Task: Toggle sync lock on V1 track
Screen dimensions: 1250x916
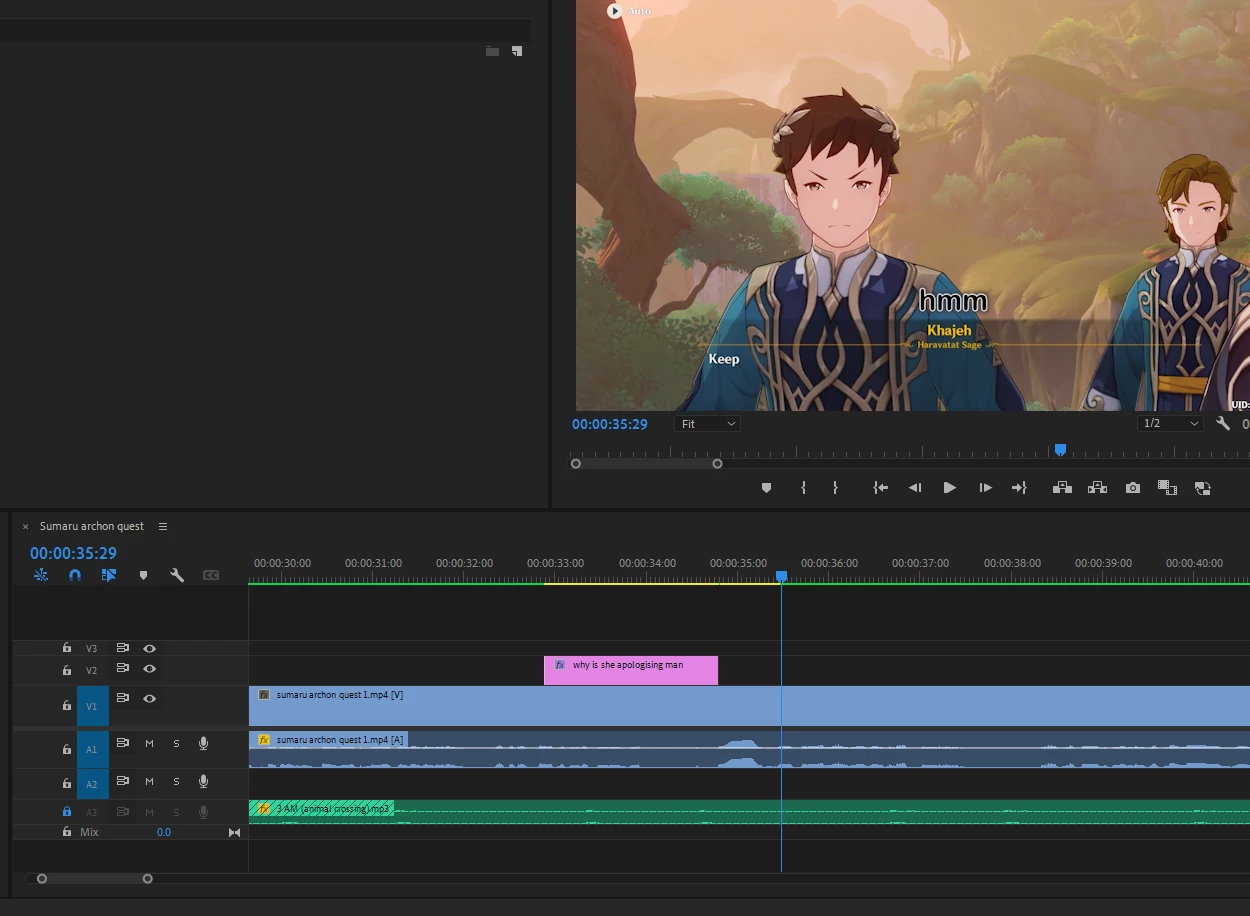Action: tap(123, 698)
